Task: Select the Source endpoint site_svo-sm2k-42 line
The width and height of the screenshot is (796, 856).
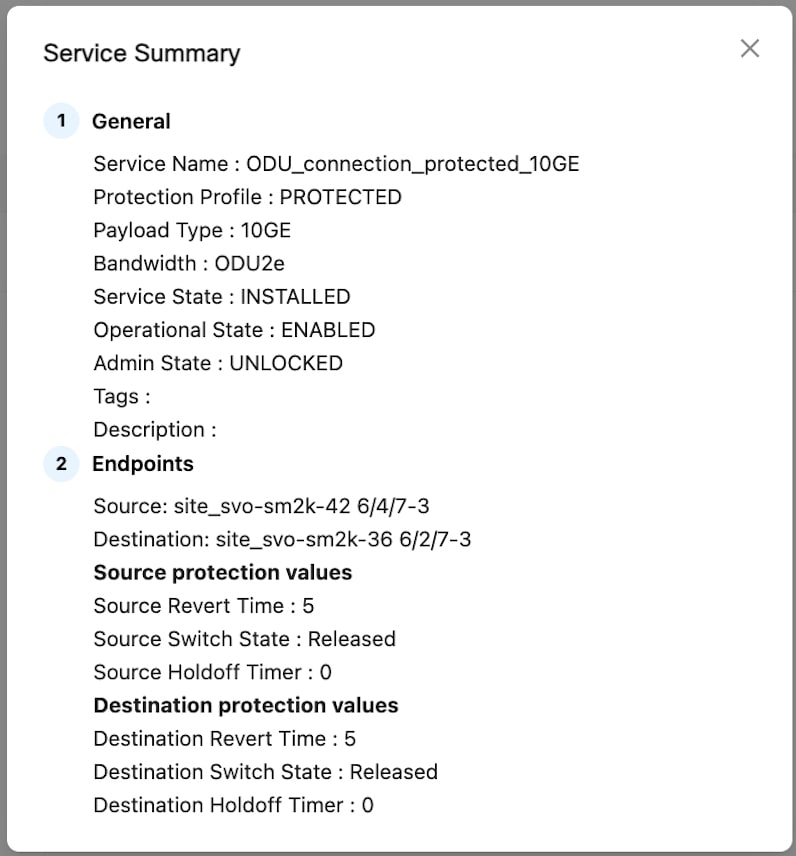Action: tap(261, 506)
